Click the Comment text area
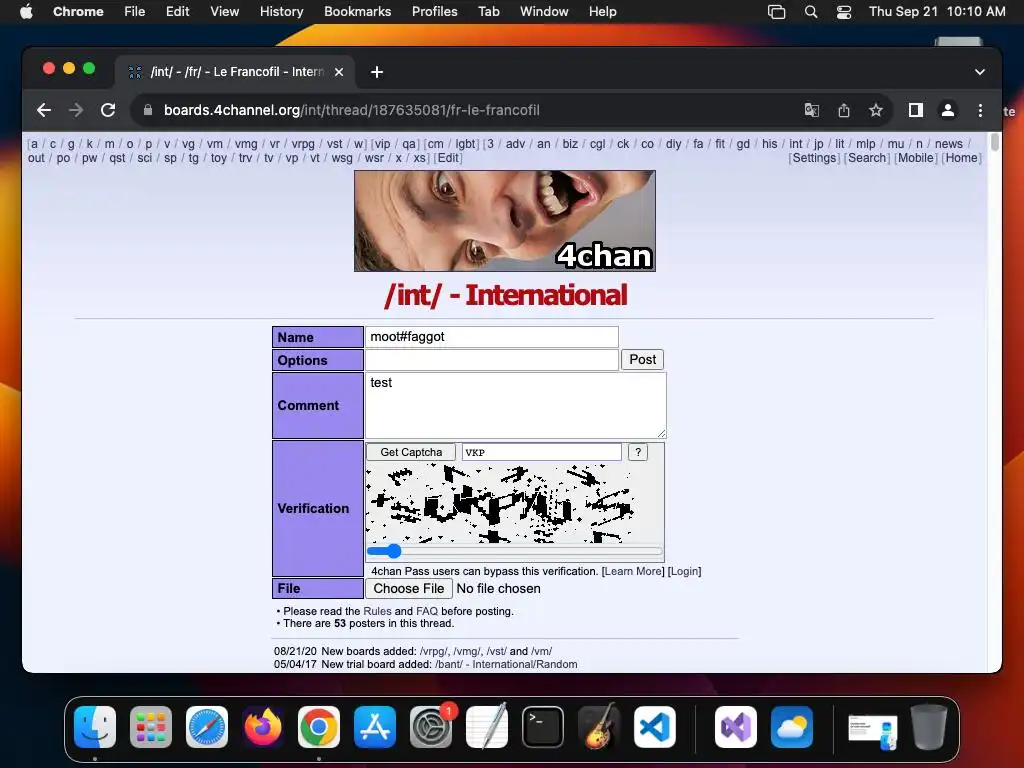Viewport: 1024px width, 768px height. tap(516, 406)
